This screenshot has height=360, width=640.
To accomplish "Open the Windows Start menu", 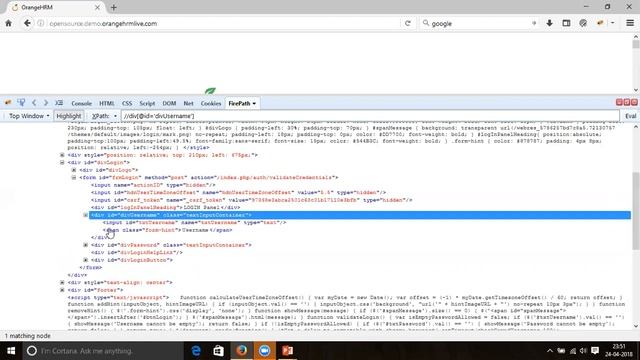I will pyautogui.click(x=11, y=351).
